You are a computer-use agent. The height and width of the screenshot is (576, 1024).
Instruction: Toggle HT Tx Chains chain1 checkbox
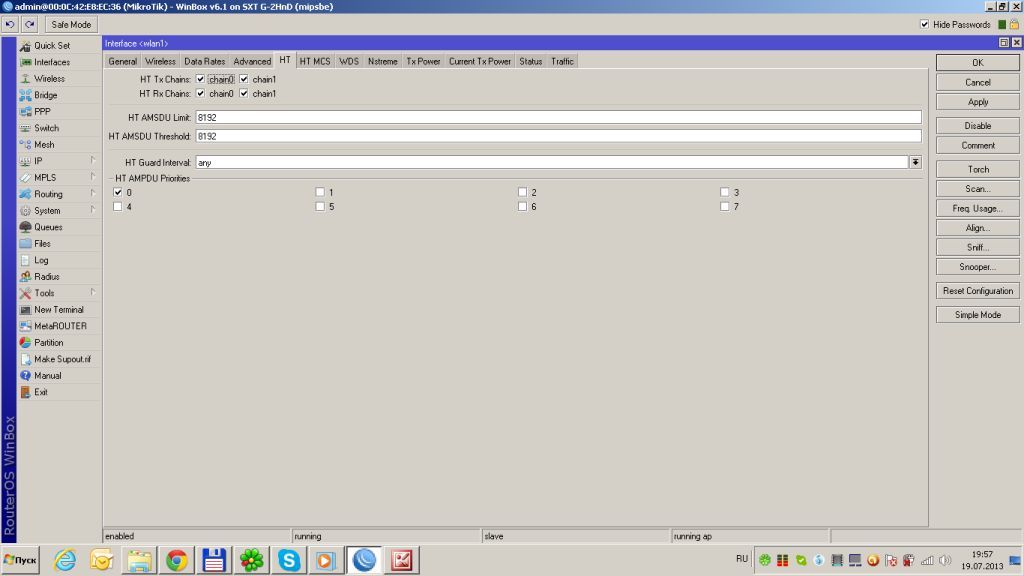click(x=244, y=79)
